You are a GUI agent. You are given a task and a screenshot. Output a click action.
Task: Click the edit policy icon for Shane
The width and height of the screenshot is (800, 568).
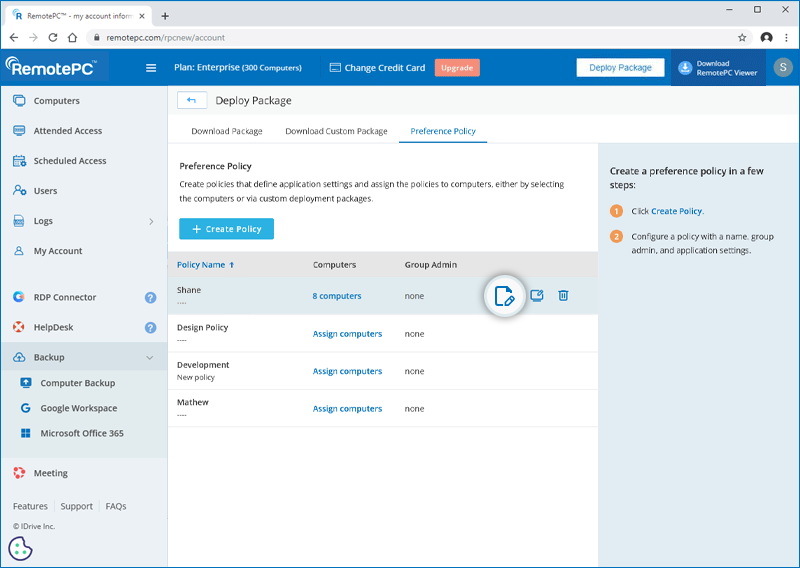coord(505,296)
